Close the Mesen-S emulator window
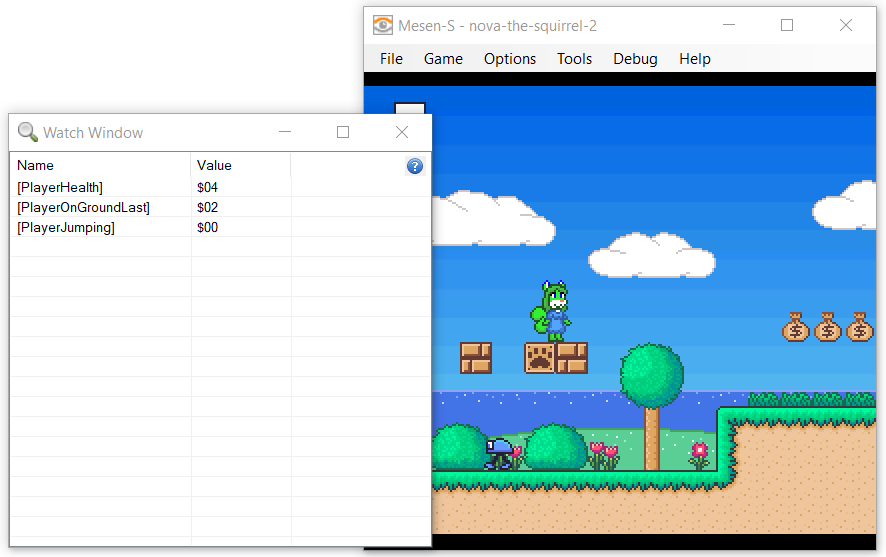The image size is (886, 557). 846,25
